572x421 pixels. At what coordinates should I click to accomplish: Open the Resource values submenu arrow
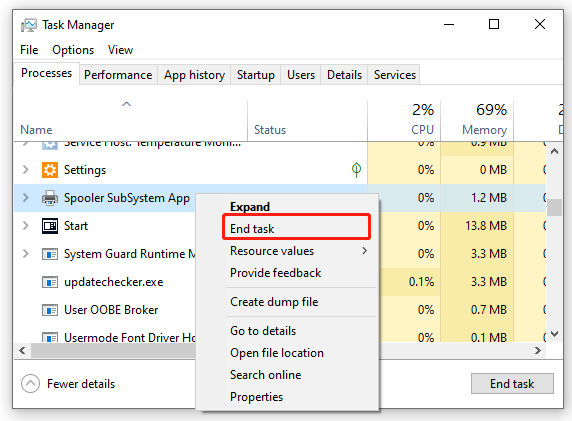pyautogui.click(x=364, y=251)
